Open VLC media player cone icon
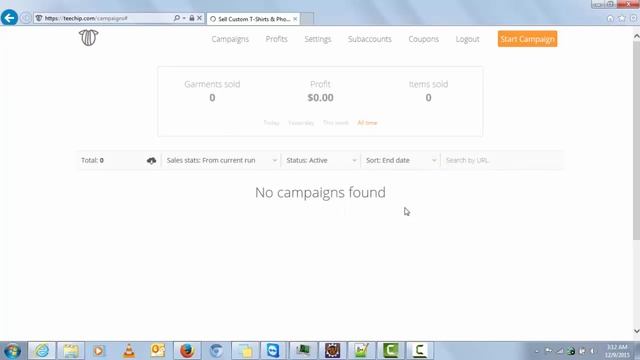The width and height of the screenshot is (640, 360). [x=129, y=351]
